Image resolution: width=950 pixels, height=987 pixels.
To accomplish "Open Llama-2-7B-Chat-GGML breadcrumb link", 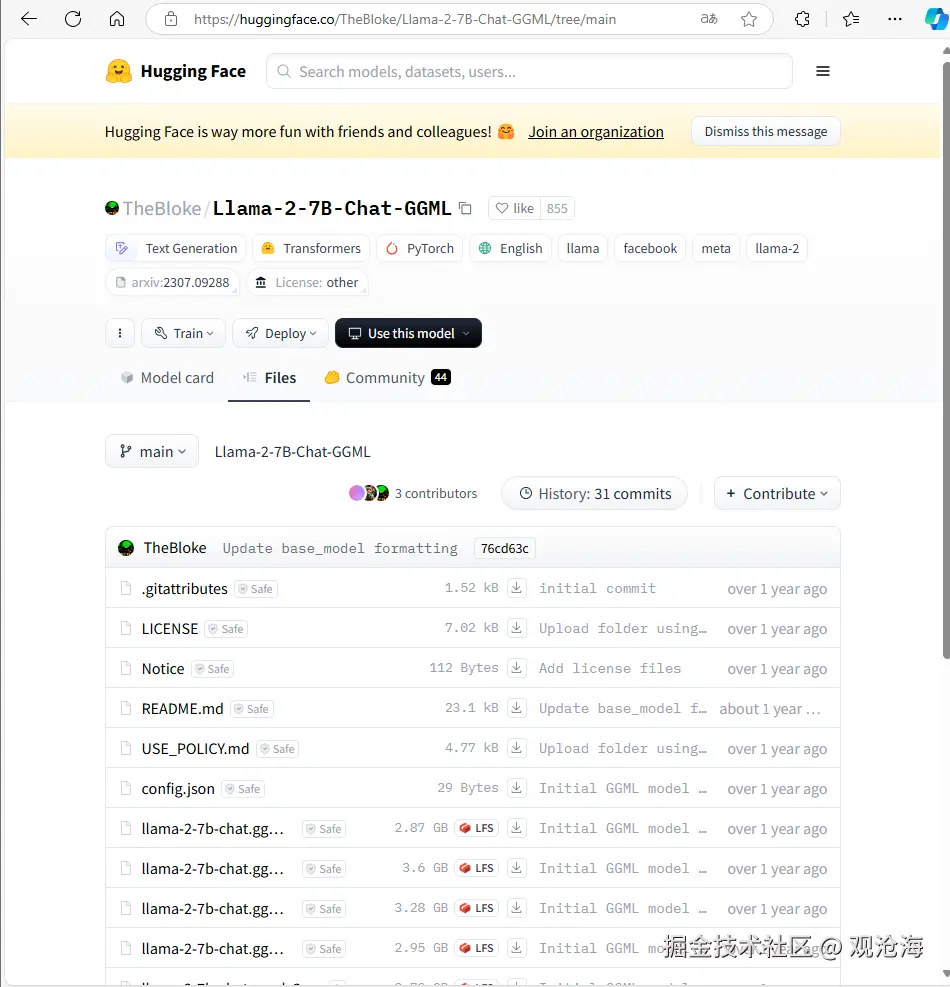I will tap(292, 451).
